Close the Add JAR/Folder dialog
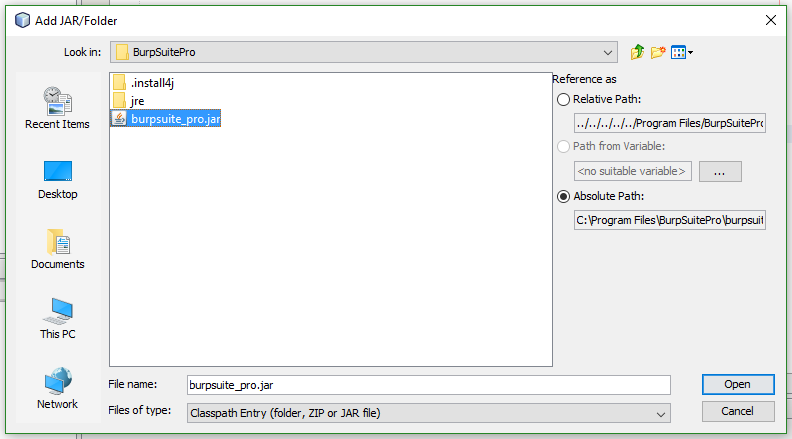This screenshot has height=439, width=792. pyautogui.click(x=770, y=20)
